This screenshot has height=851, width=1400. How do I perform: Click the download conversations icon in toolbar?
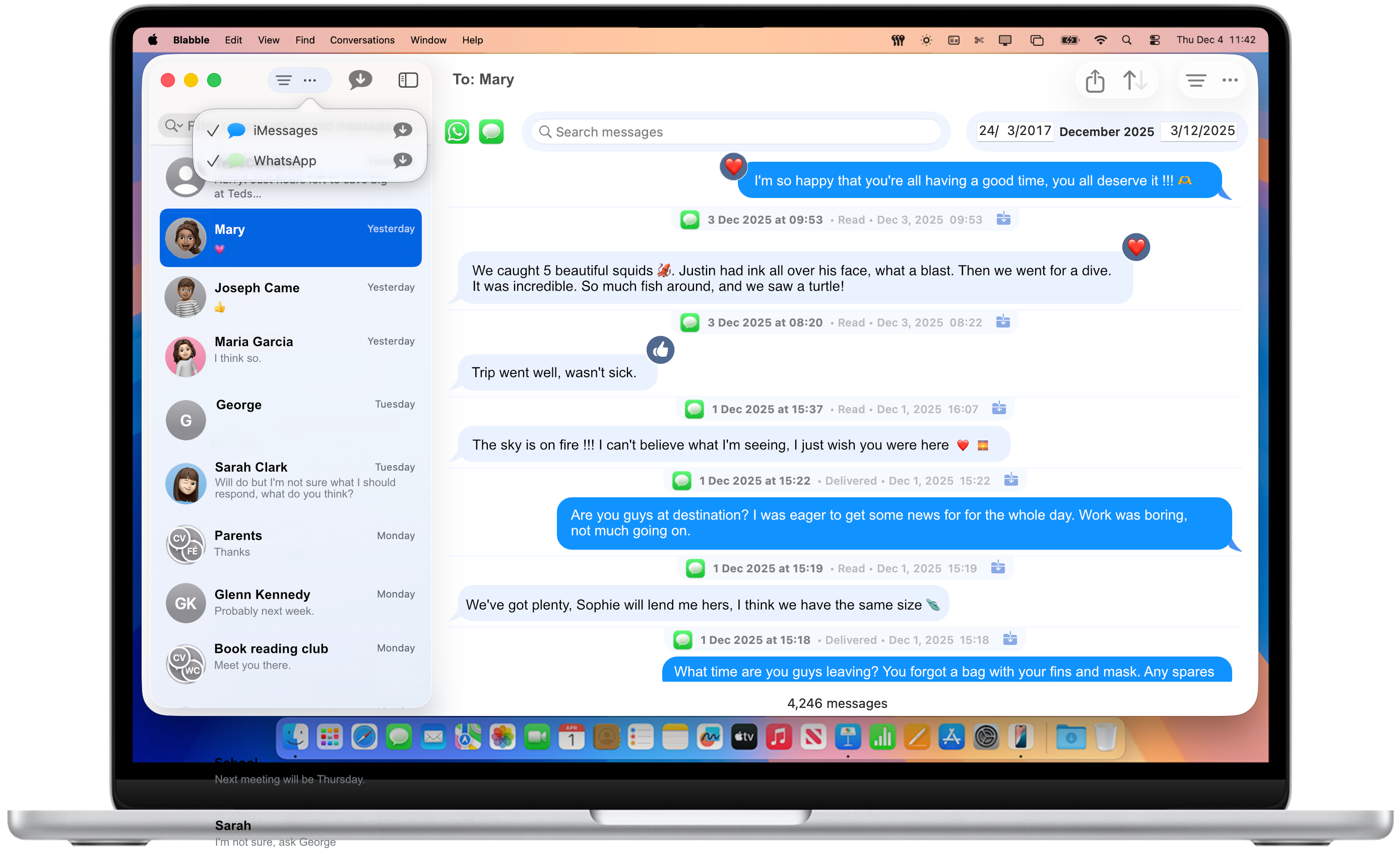[360, 80]
